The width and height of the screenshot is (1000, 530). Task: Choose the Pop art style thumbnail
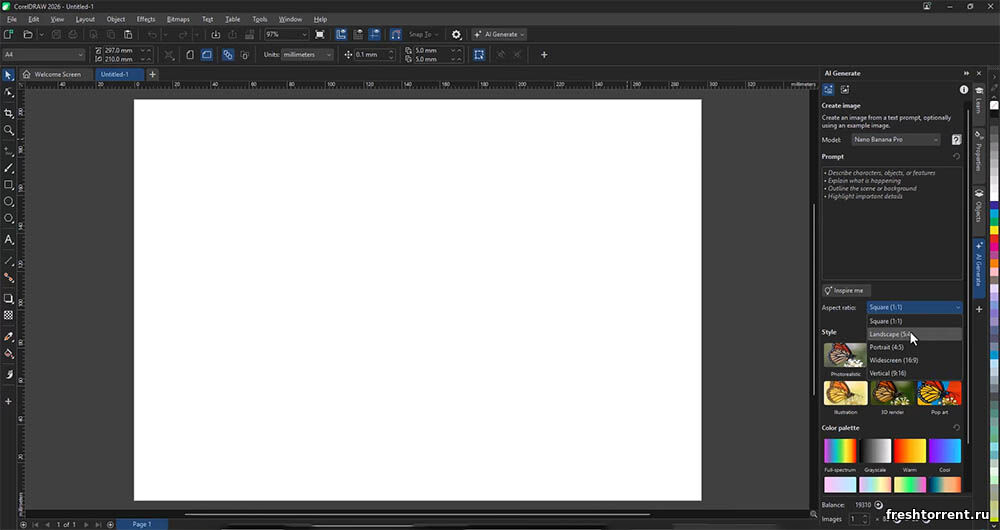tap(939, 393)
